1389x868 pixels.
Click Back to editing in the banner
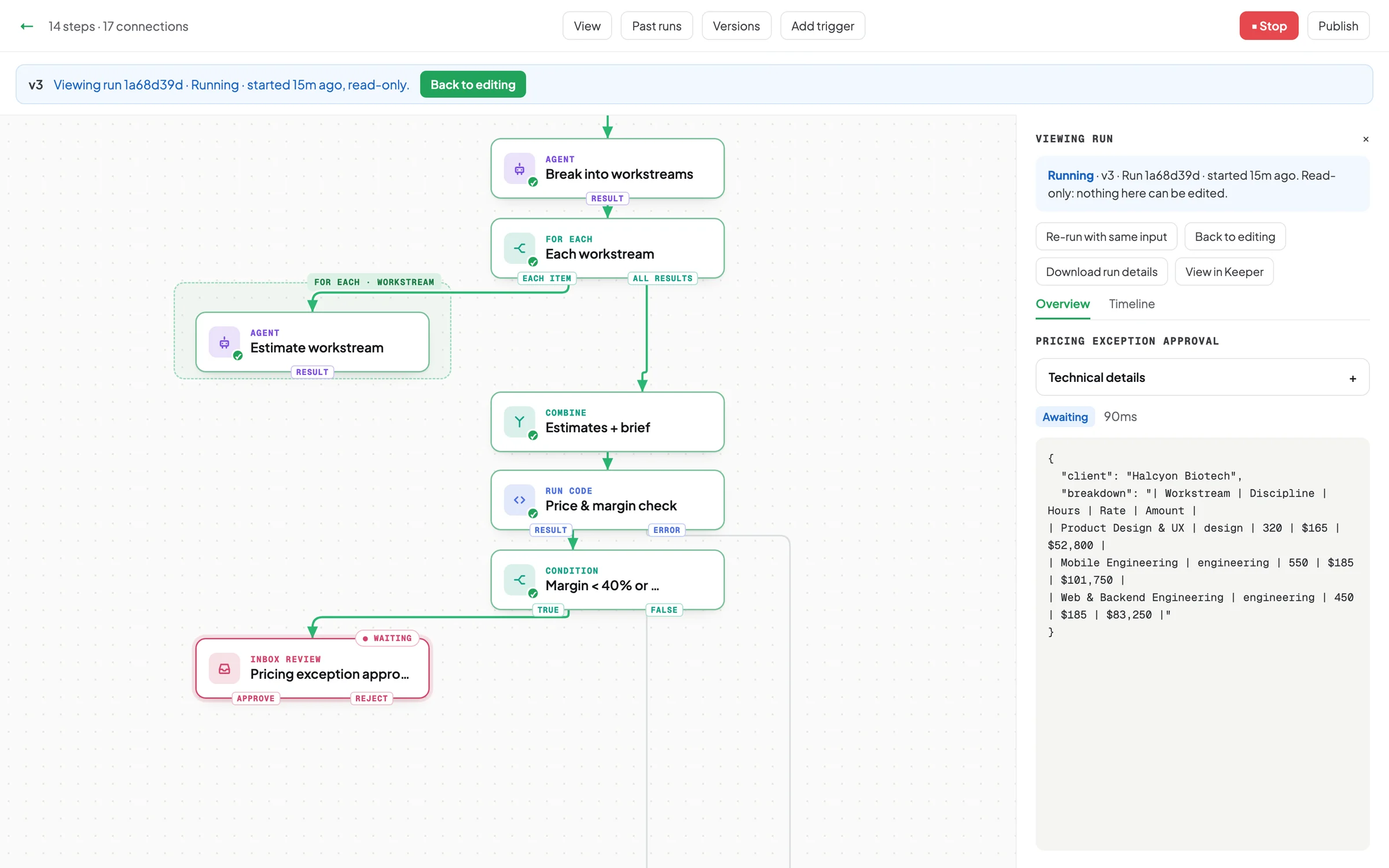[x=473, y=84]
